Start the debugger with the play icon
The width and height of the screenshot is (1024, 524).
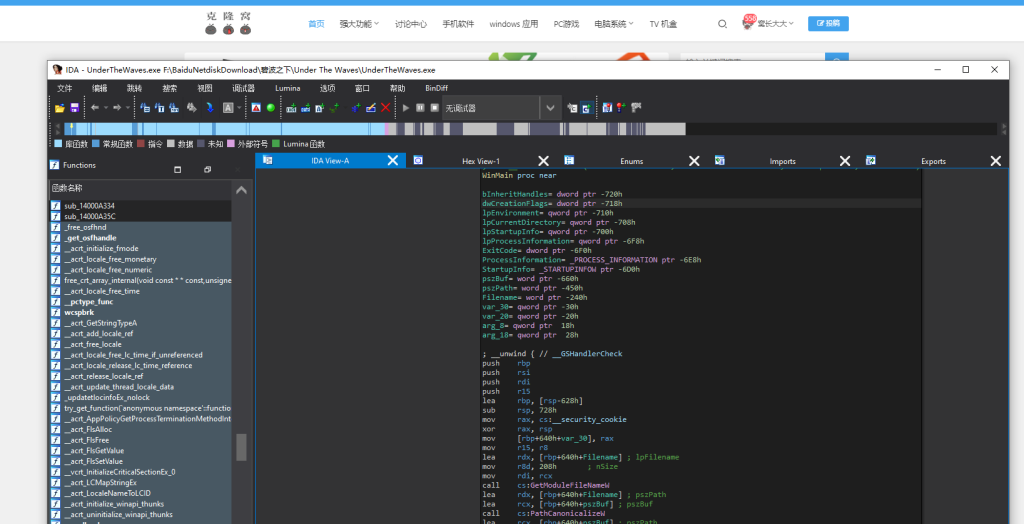(406, 108)
